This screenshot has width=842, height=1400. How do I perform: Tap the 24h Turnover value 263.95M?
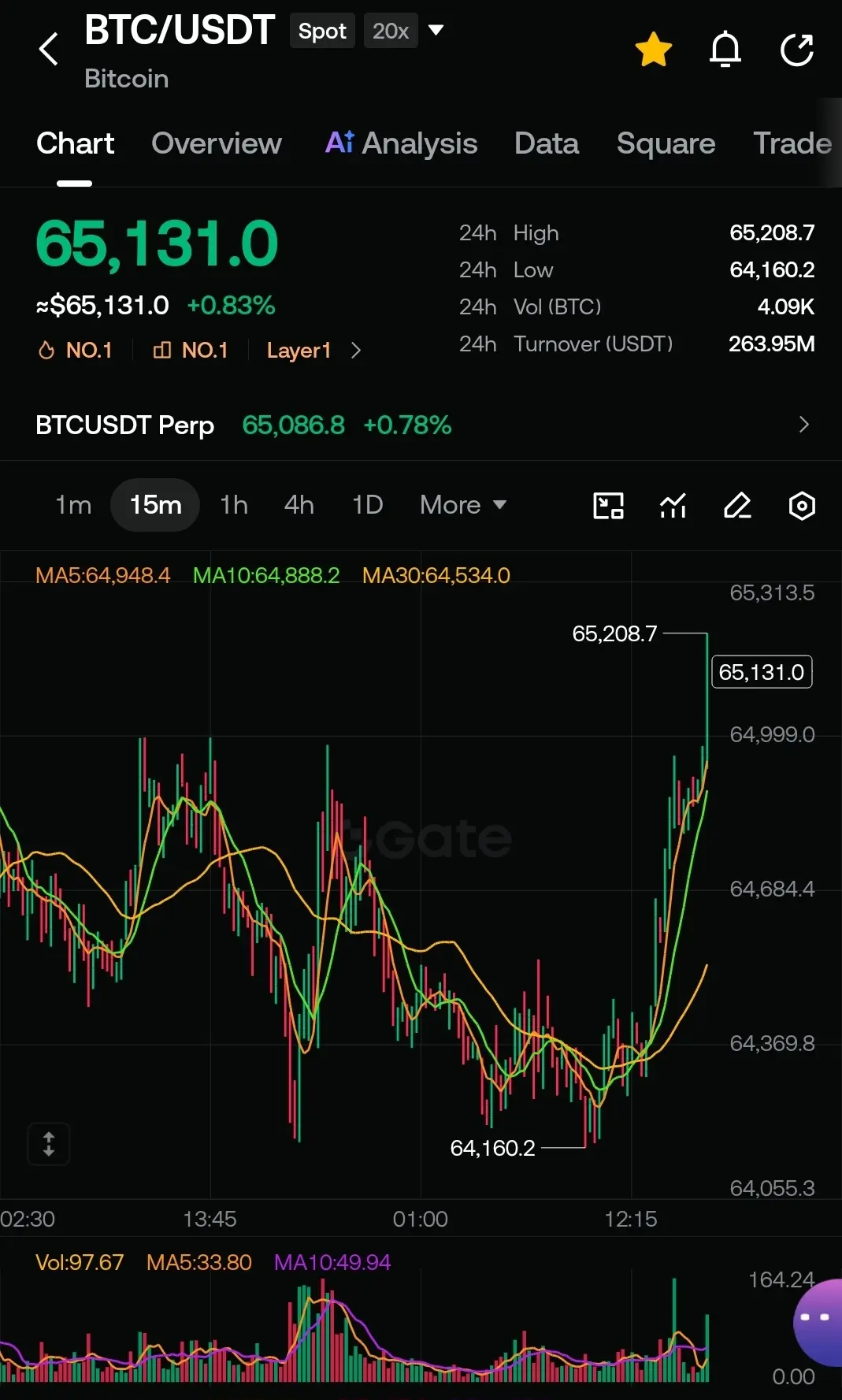[x=771, y=344]
